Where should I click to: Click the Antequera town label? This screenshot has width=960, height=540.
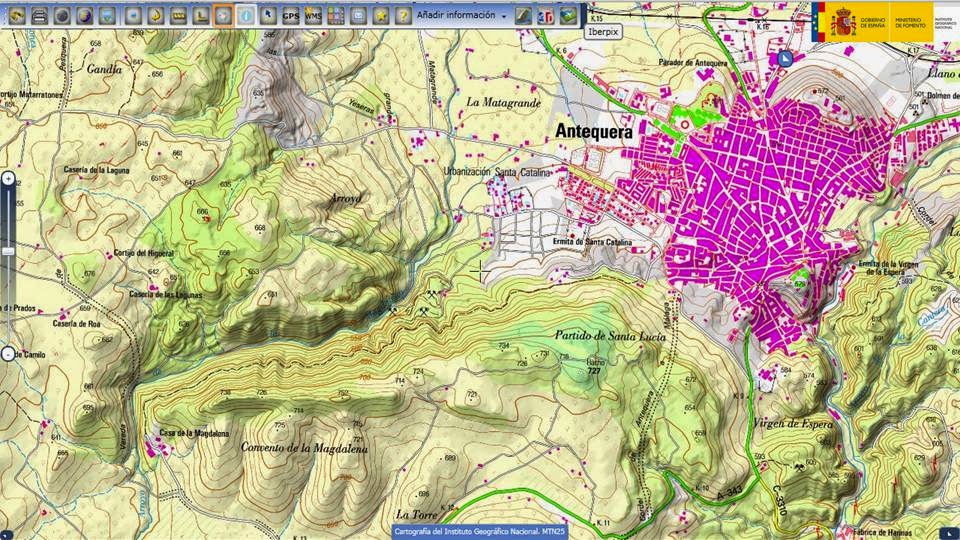click(x=594, y=132)
